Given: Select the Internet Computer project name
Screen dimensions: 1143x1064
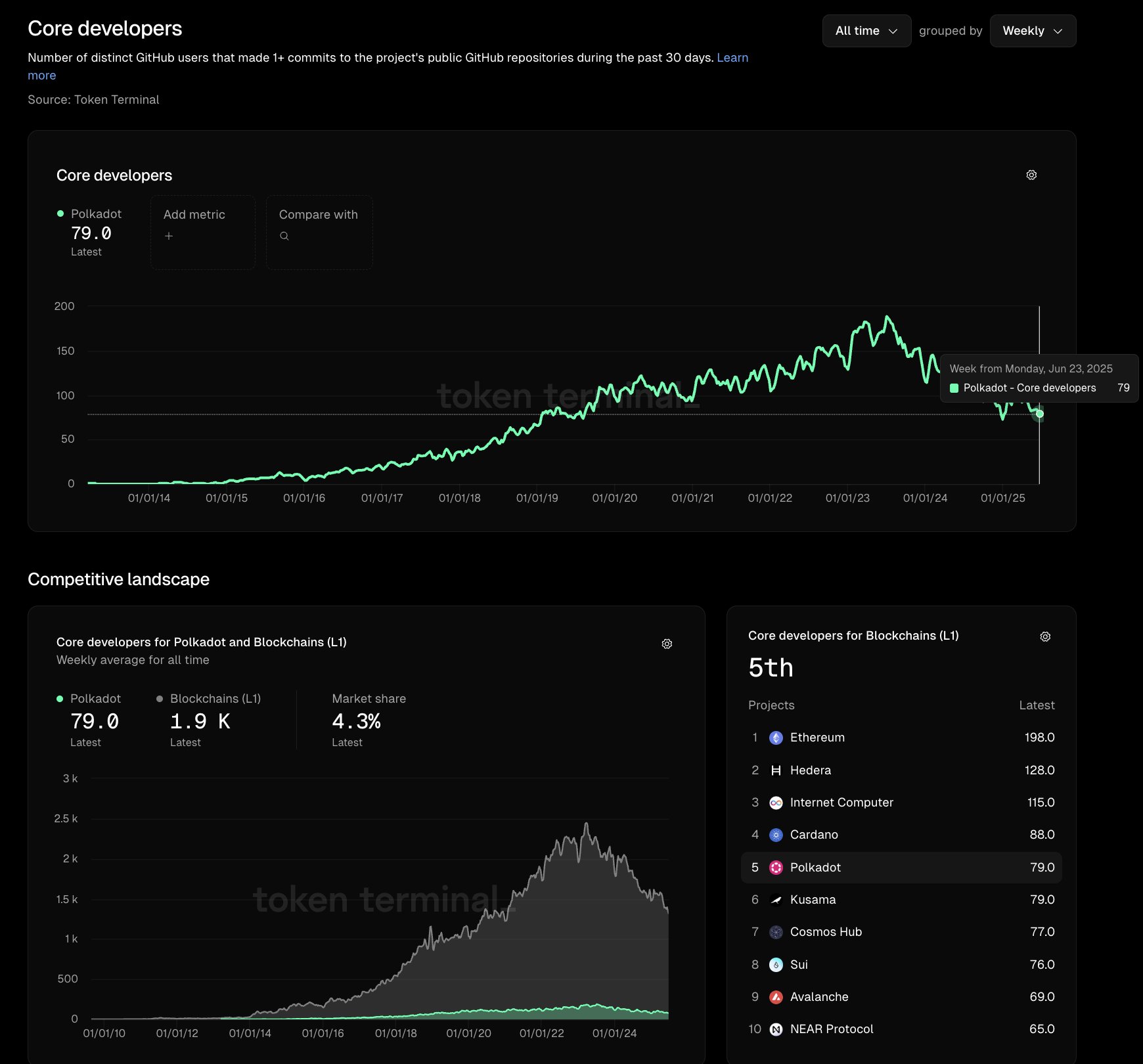Looking at the screenshot, I should coord(841,803).
